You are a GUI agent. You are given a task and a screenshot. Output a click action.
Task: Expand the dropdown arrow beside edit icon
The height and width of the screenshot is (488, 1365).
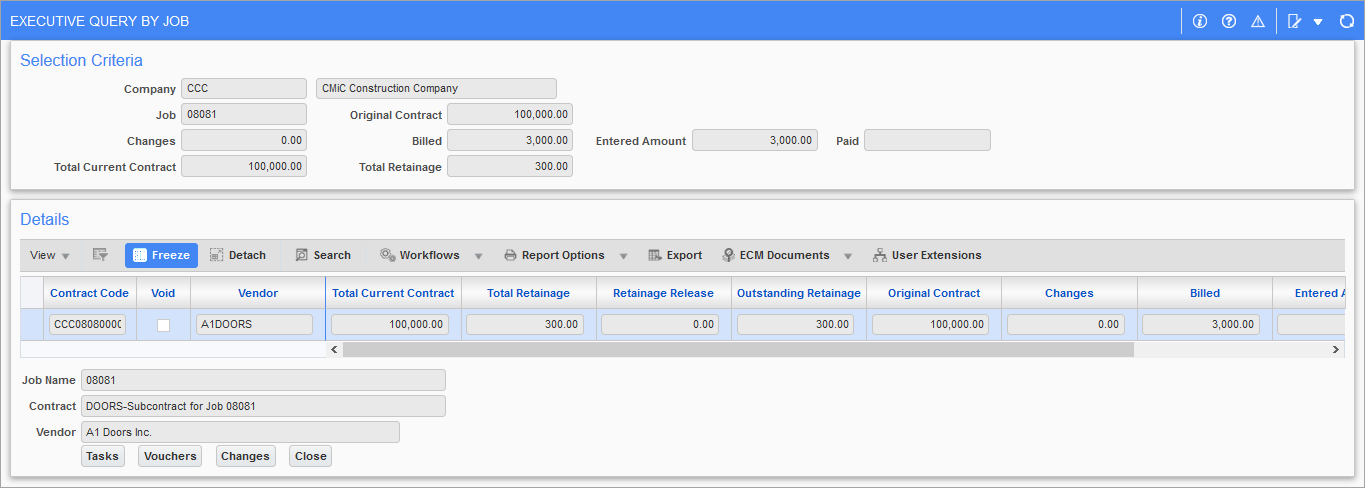(x=1318, y=21)
